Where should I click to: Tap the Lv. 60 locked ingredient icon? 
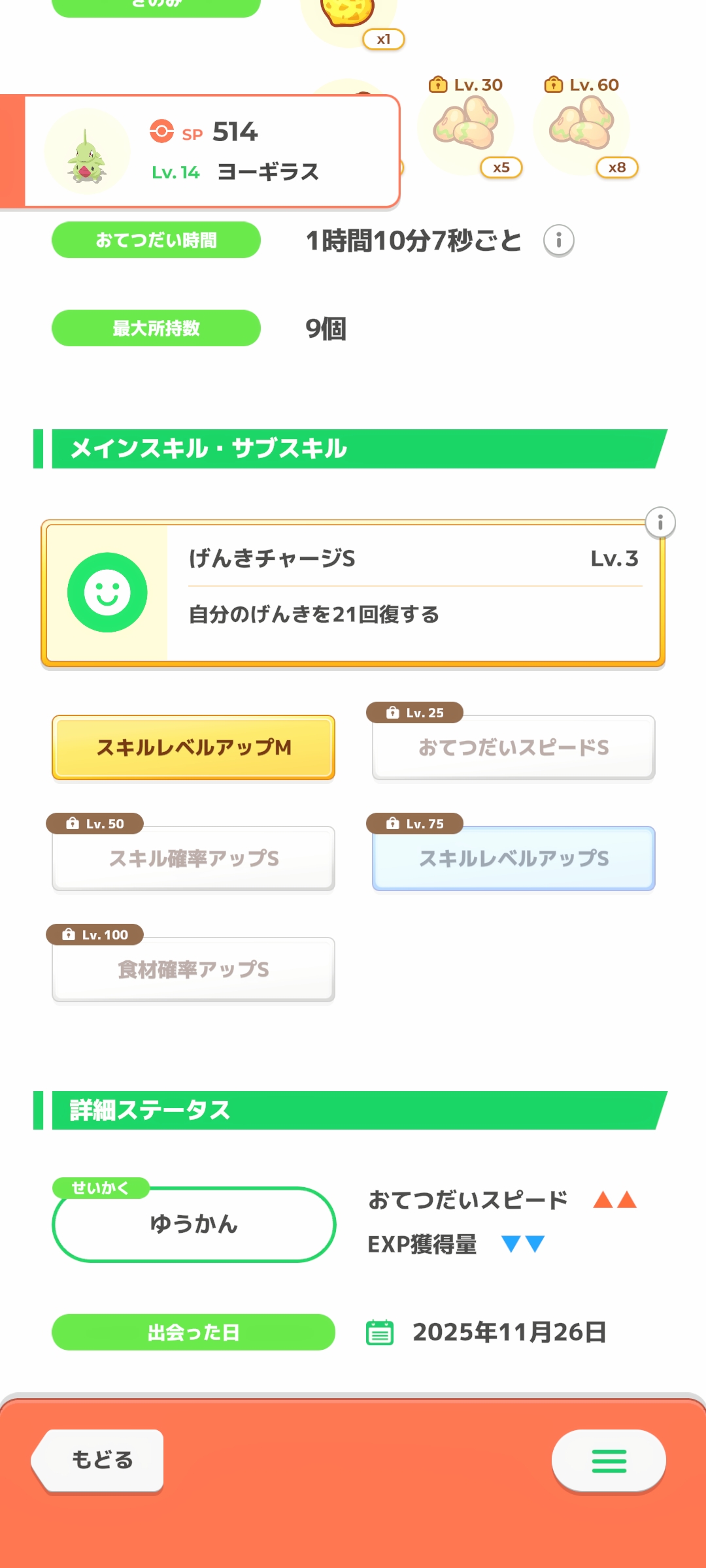(x=582, y=125)
